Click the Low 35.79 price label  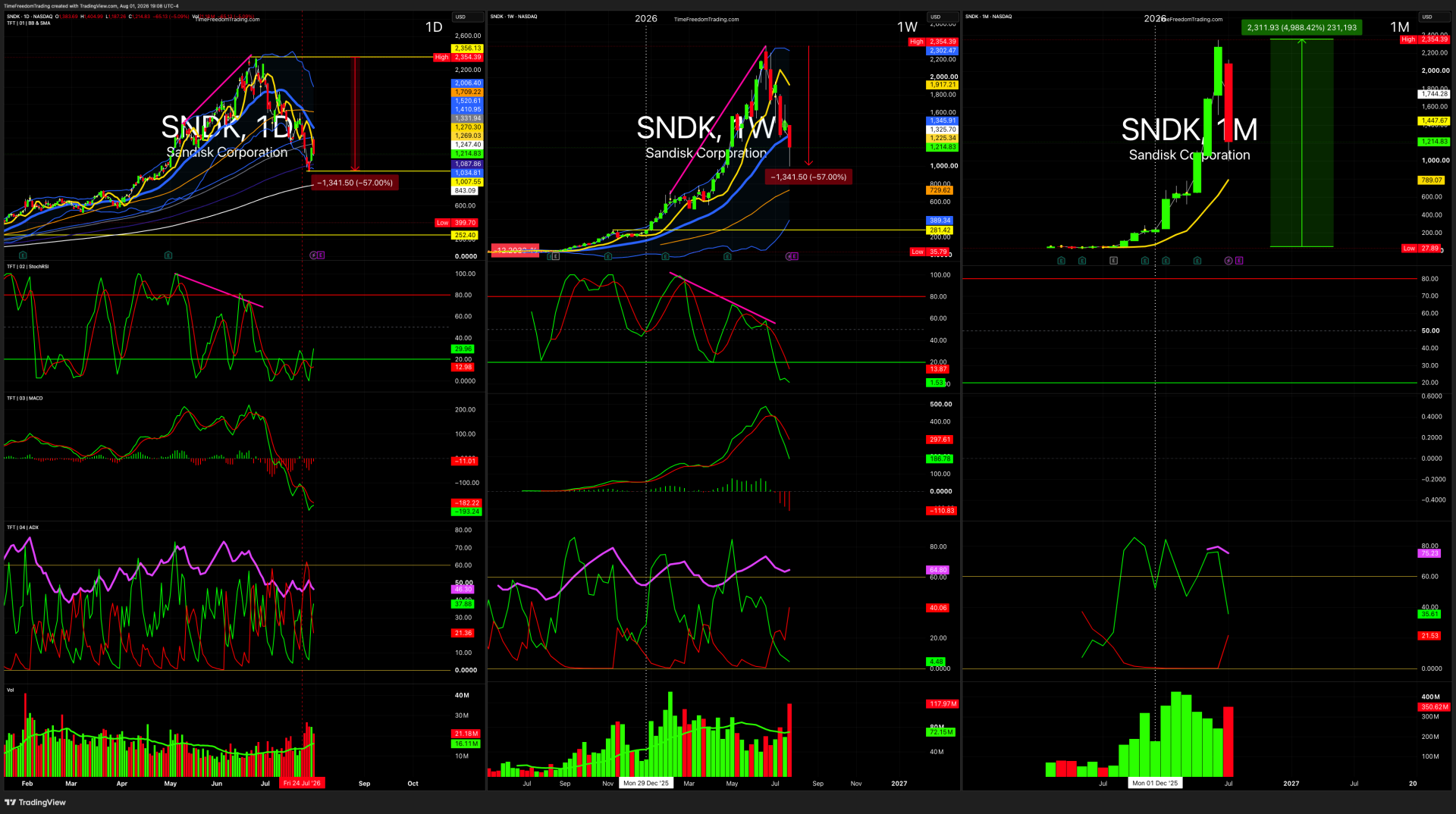coord(930,252)
